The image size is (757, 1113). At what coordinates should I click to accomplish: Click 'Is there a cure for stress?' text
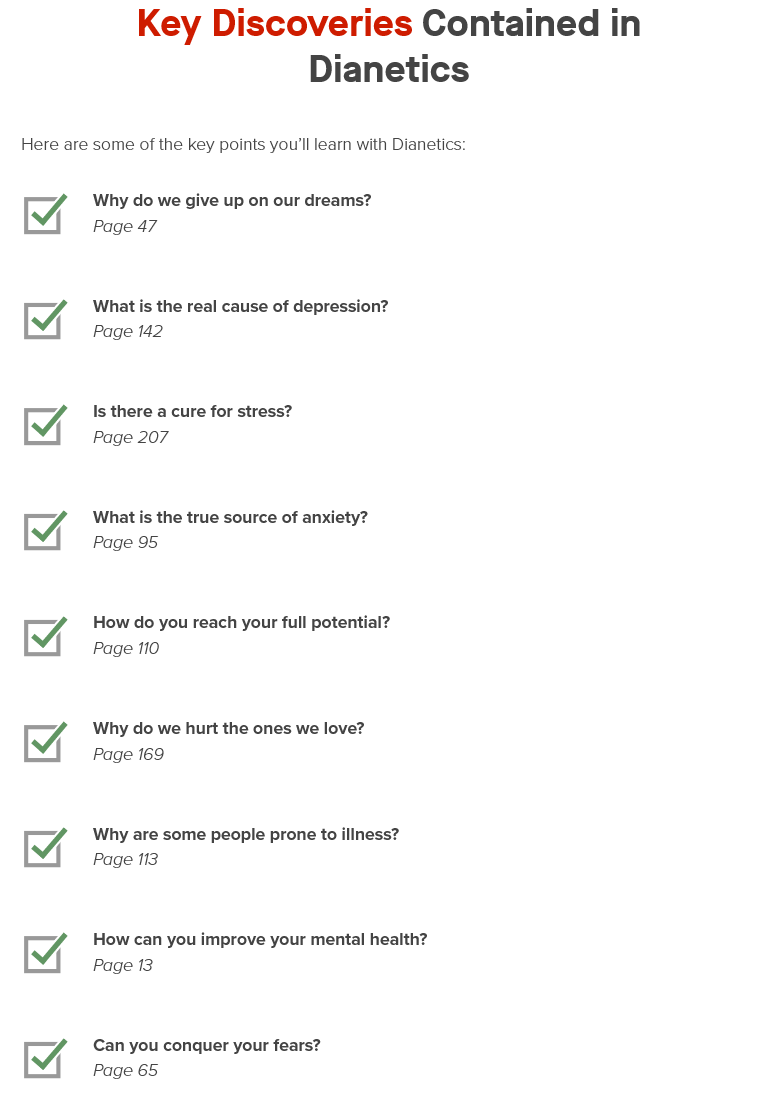click(192, 412)
